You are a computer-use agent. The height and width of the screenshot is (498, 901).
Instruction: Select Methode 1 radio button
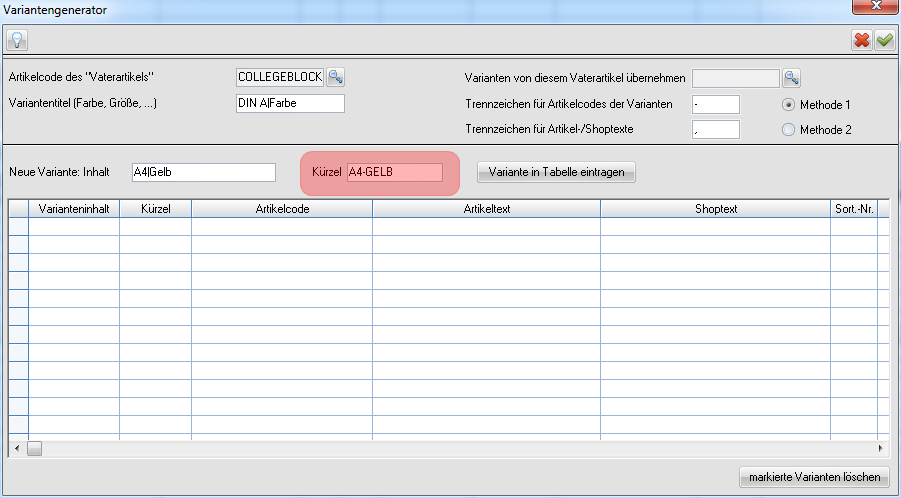pyautogui.click(x=788, y=104)
